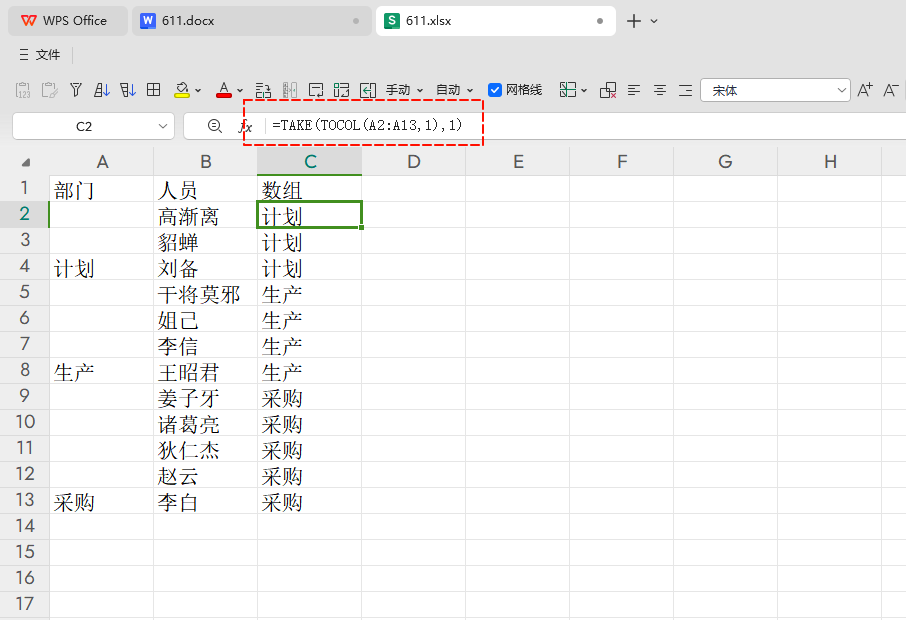Click the four-square table grid icon
The height and width of the screenshot is (620, 906).
pos(154,90)
